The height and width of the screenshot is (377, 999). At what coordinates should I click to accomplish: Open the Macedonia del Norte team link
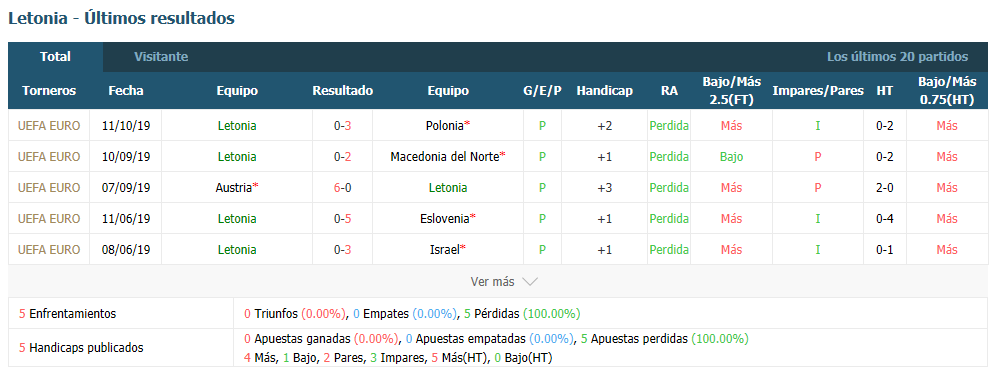click(x=445, y=157)
